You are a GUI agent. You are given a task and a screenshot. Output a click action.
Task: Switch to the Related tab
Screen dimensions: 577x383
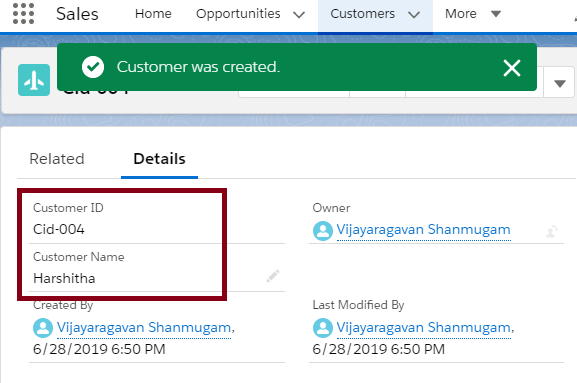tap(57, 159)
